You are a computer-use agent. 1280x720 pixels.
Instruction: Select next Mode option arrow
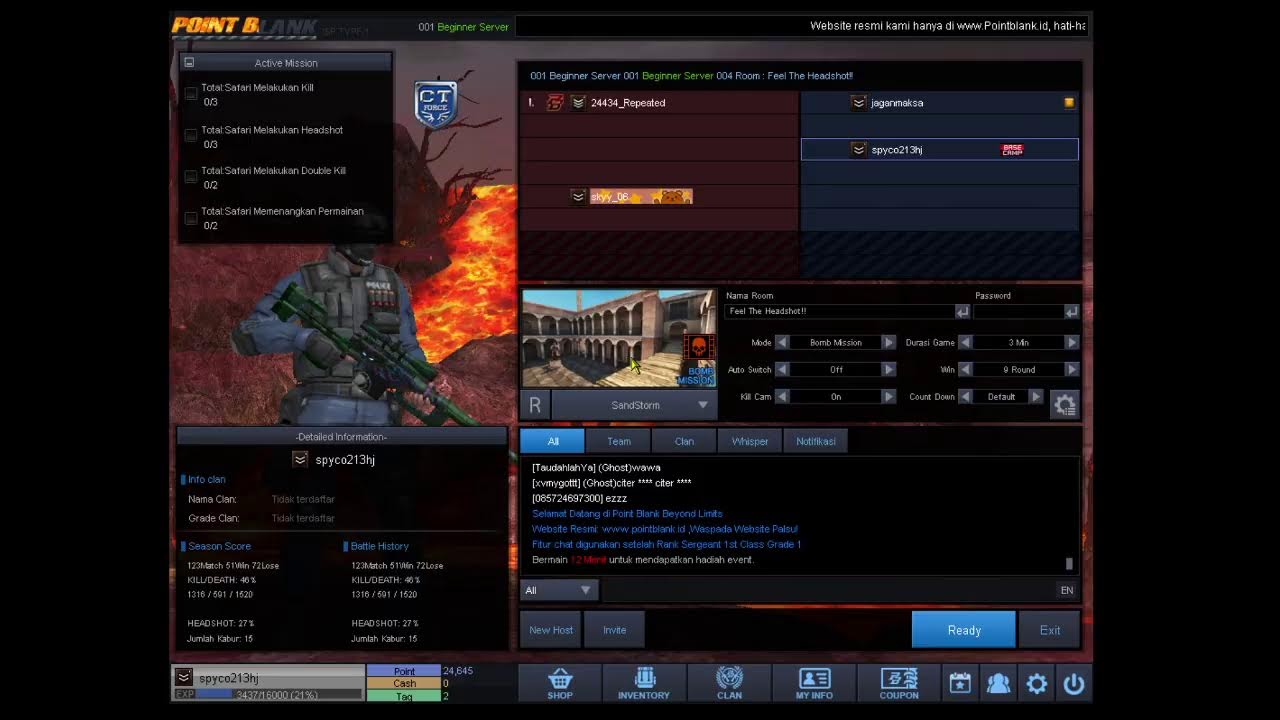888,342
